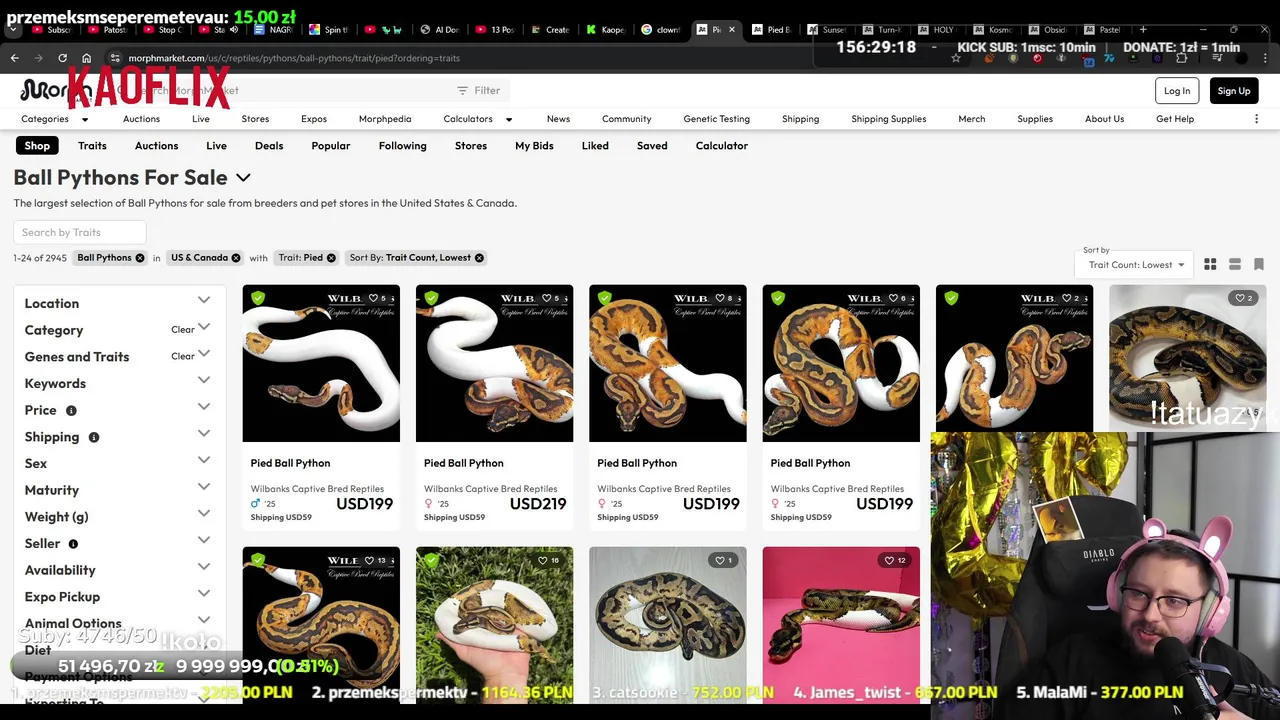
Task: Click the bookmark saved-search icon
Action: coord(1259,264)
